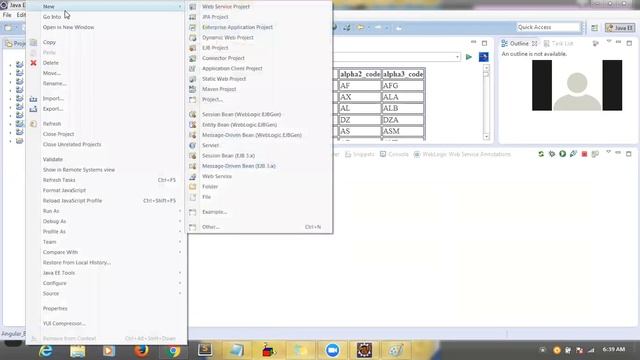
Task: Select Move... in the context menu
Action: tap(52, 73)
